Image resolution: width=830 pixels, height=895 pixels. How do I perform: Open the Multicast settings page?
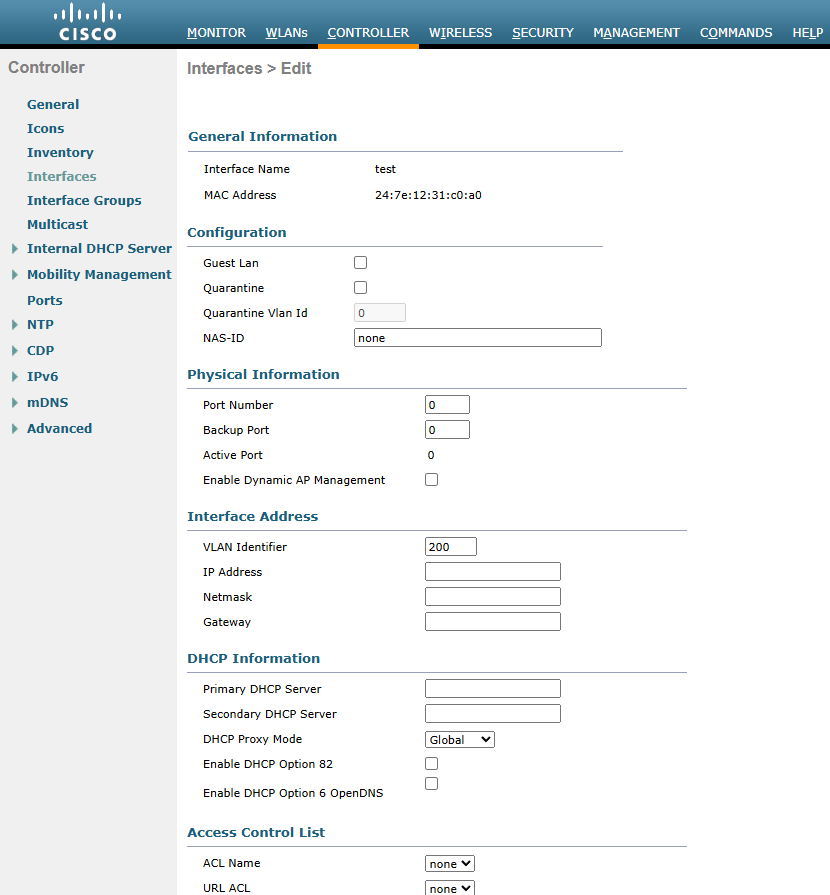(57, 224)
